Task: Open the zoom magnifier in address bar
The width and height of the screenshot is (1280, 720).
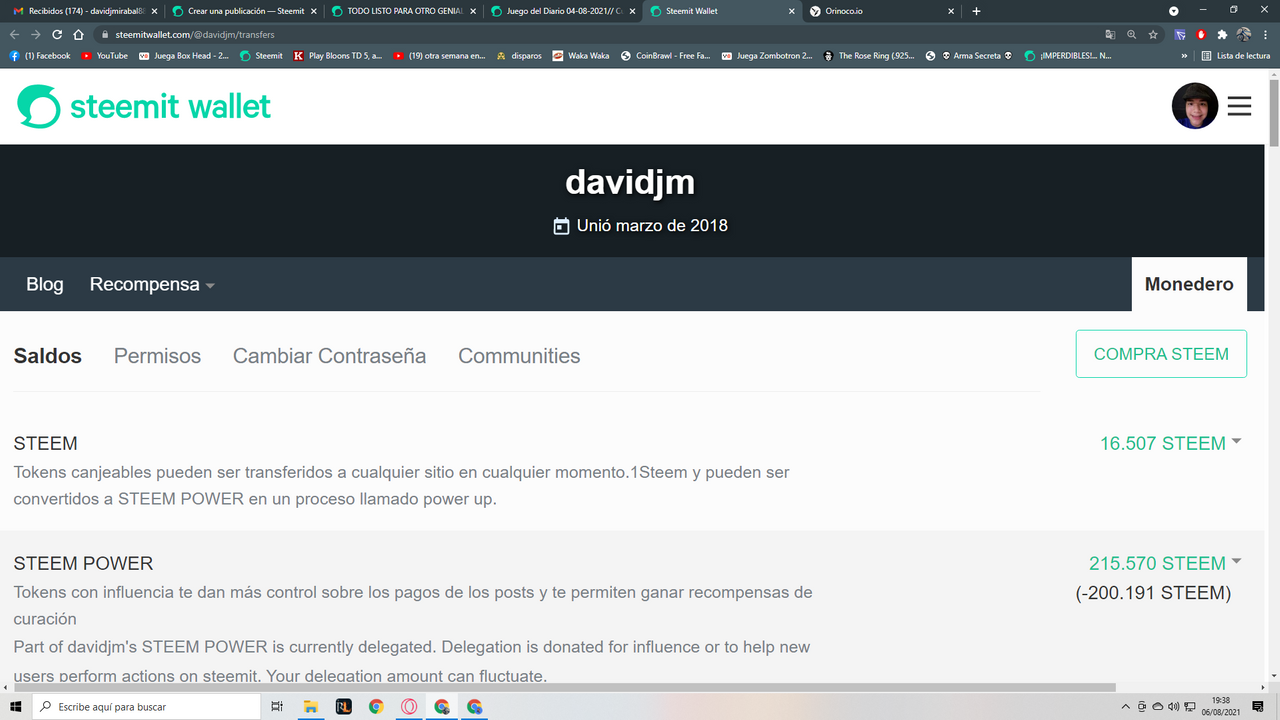Action: click(x=1132, y=34)
